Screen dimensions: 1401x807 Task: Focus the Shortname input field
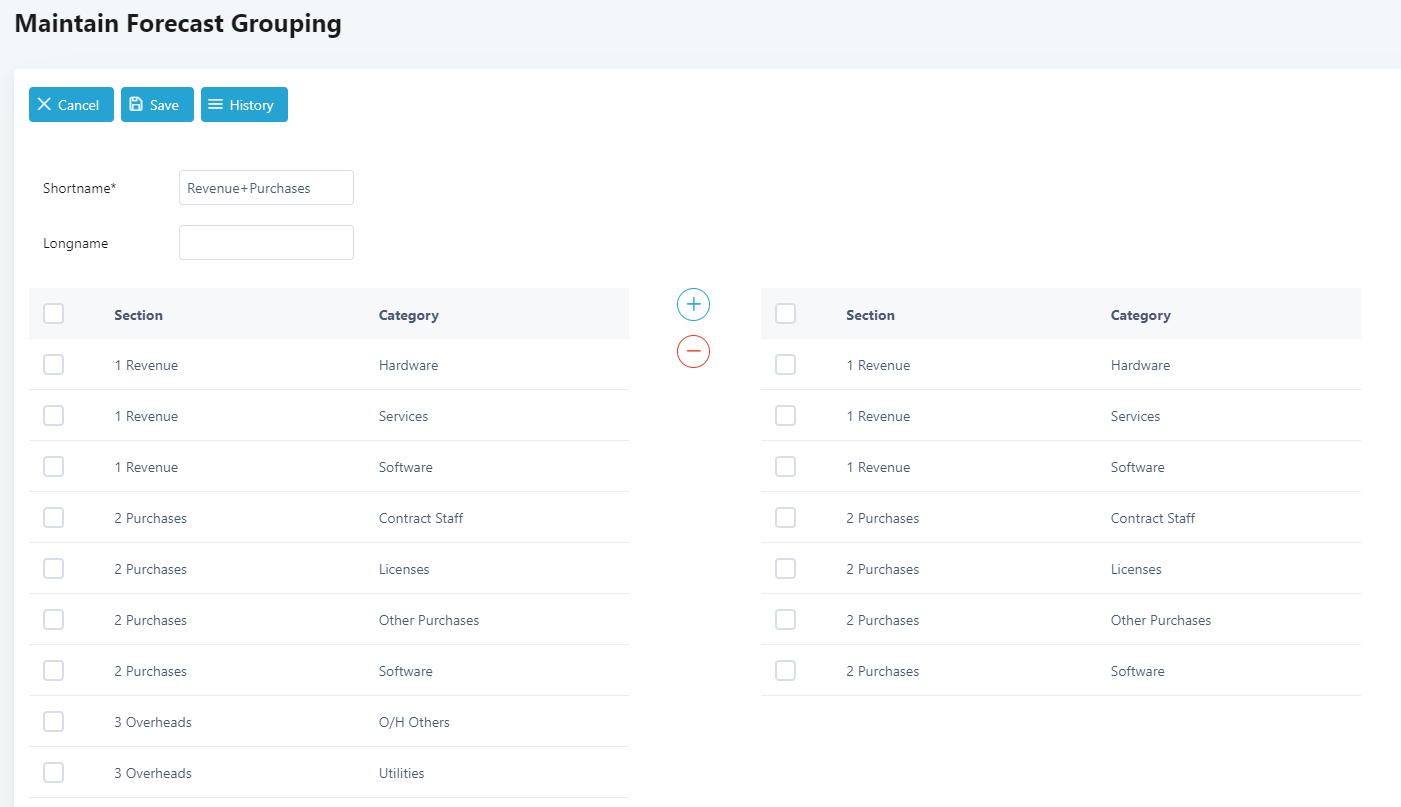click(266, 188)
